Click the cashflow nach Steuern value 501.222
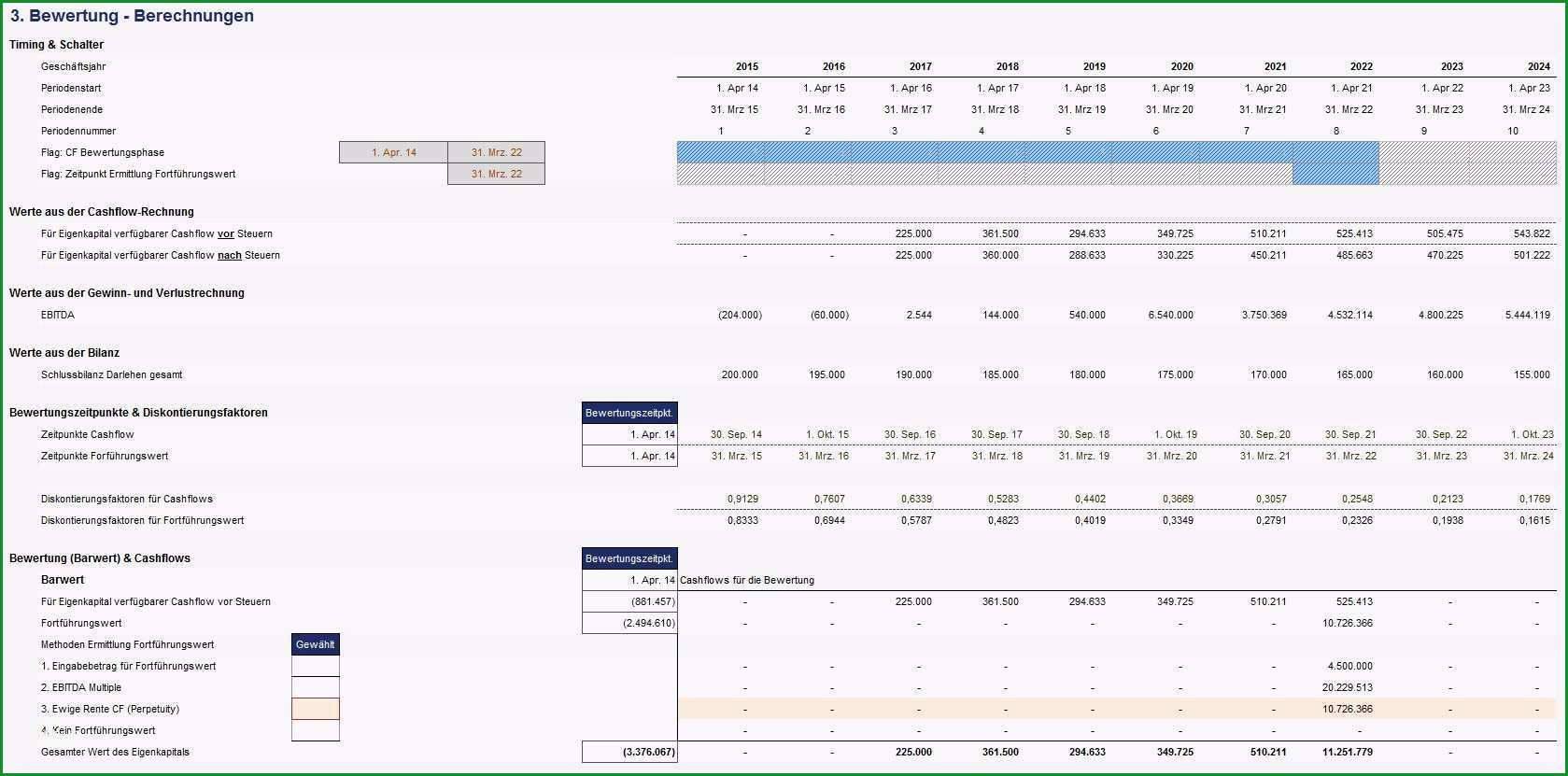Screen dimensions: 1568x776 pyautogui.click(x=1532, y=255)
